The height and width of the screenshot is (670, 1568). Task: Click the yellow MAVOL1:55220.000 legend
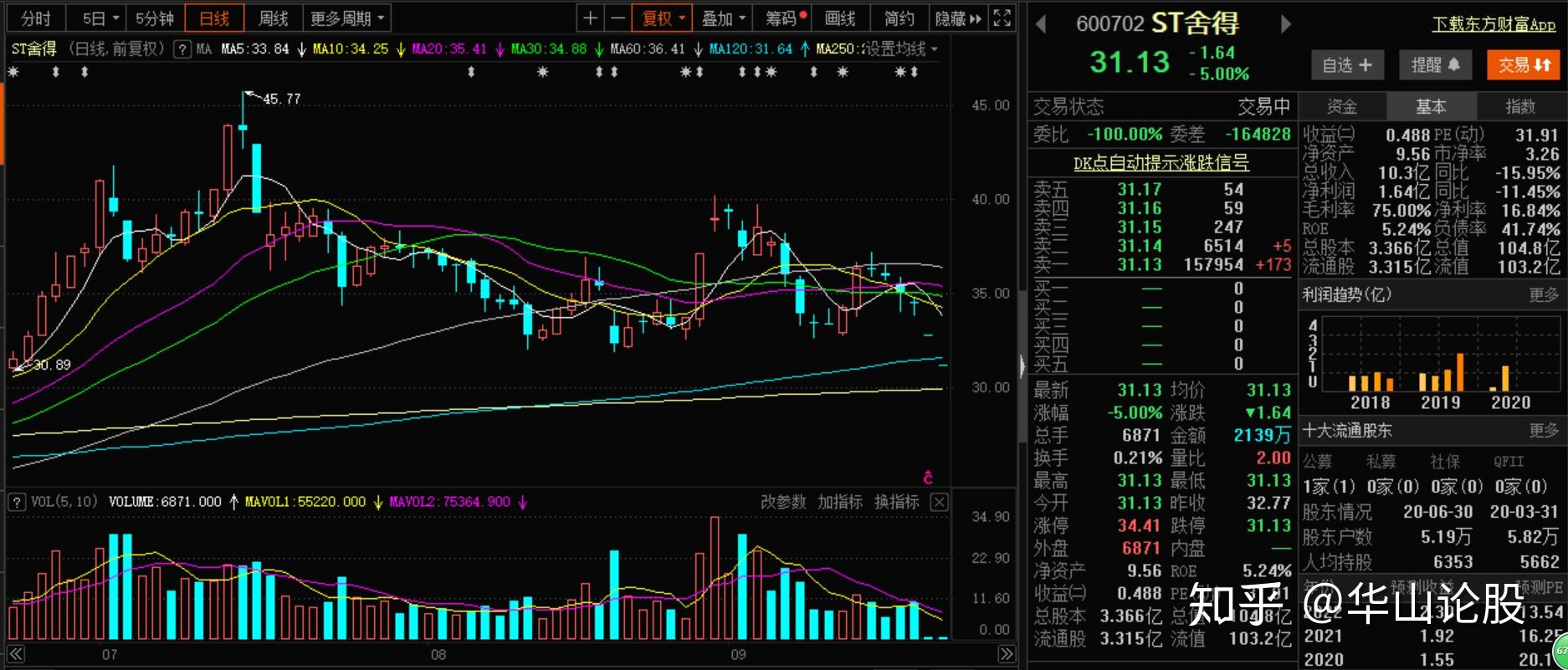coord(305,502)
